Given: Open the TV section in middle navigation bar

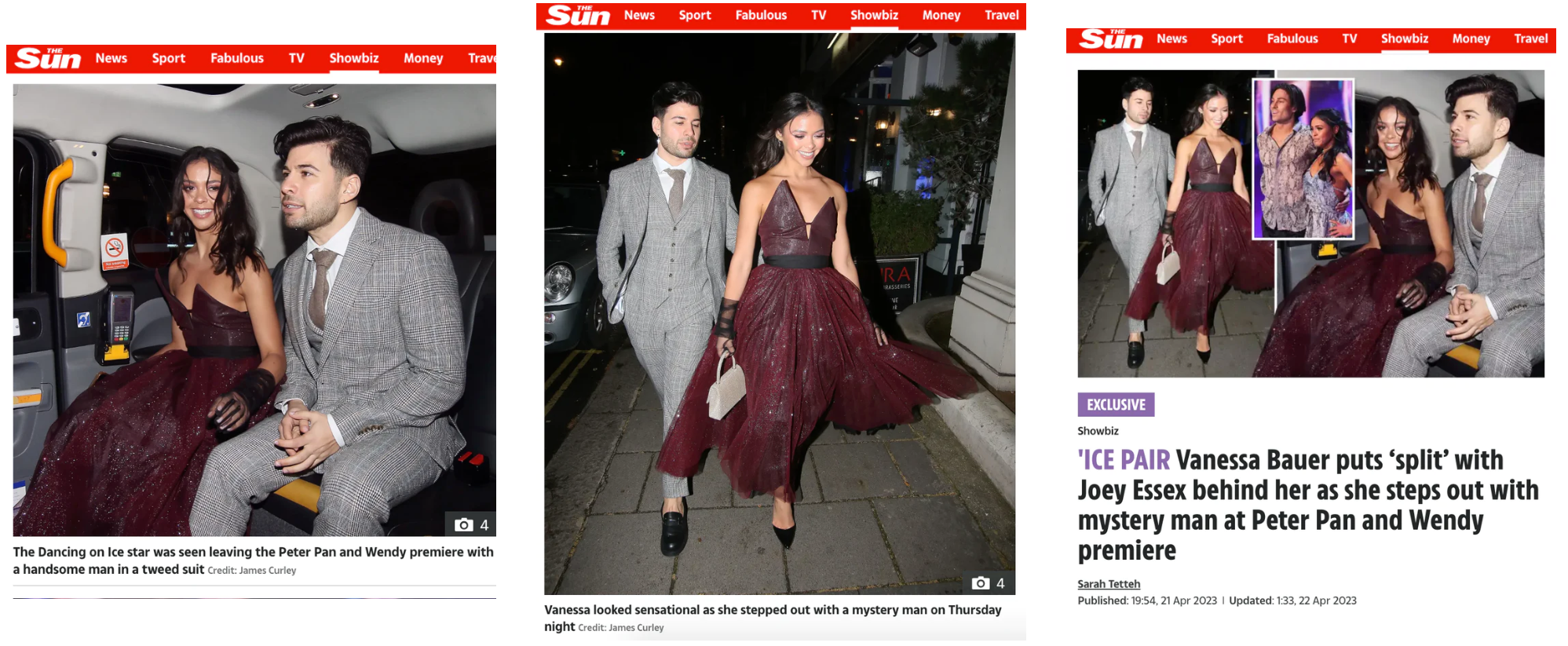Looking at the screenshot, I should pyautogui.click(x=819, y=15).
